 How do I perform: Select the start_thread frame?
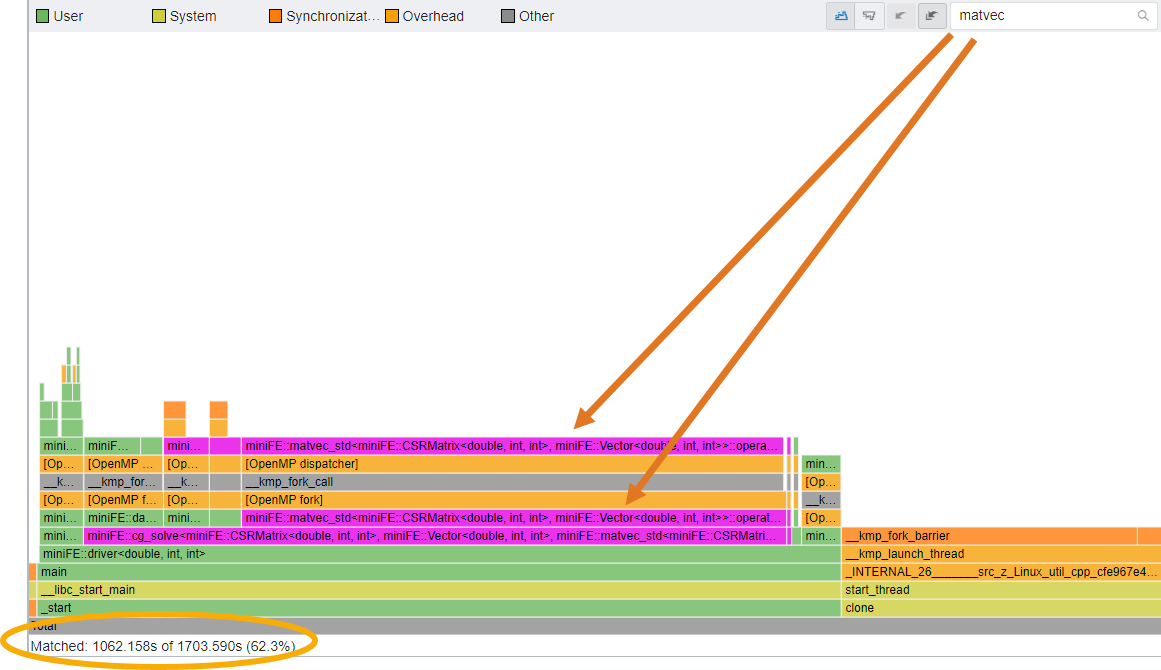point(1001,590)
